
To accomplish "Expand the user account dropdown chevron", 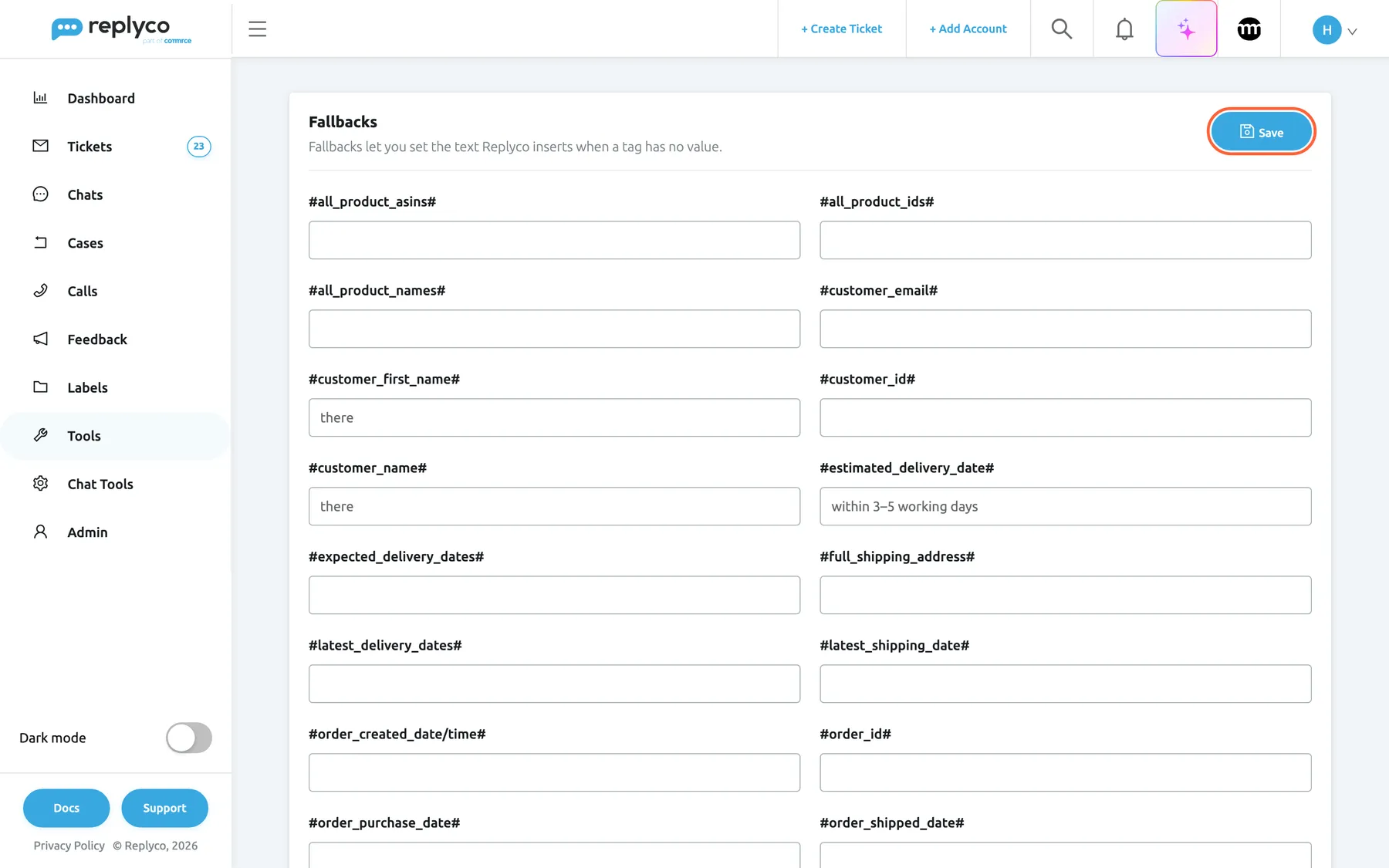I will (1352, 32).
